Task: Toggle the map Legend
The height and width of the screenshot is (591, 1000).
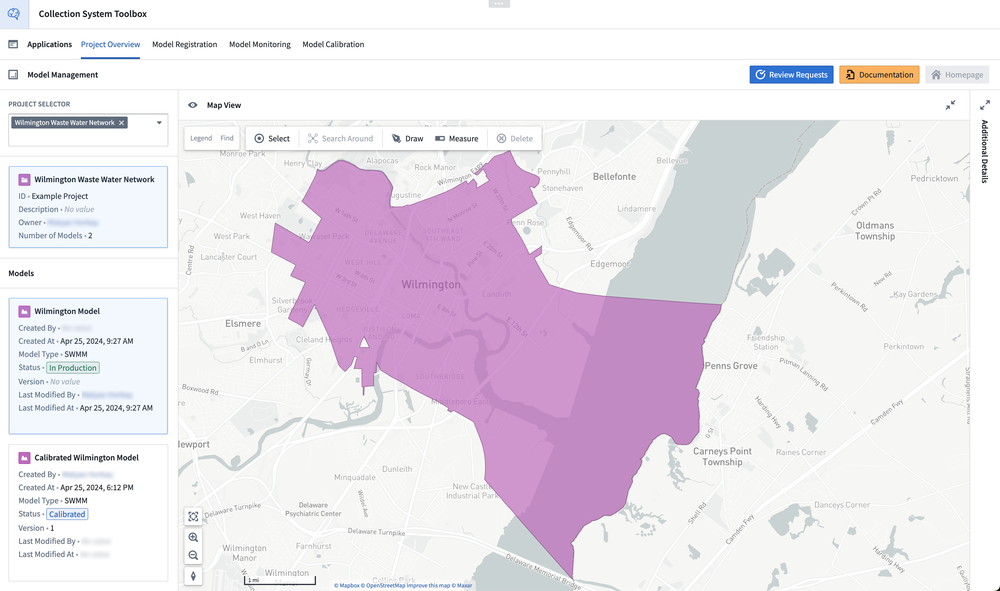Action: pos(201,138)
